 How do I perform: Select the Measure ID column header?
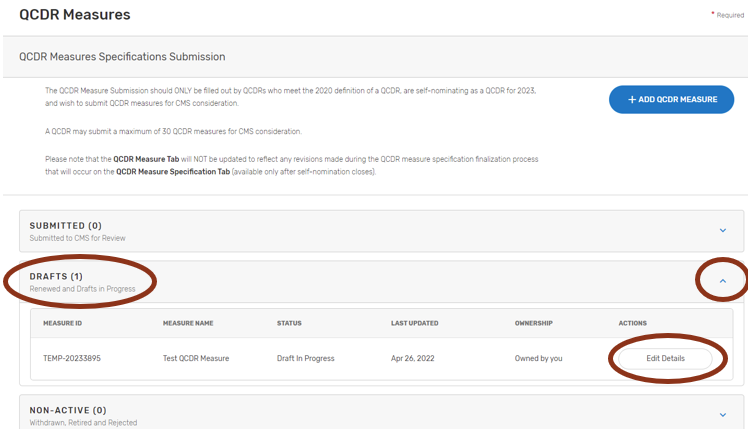pos(64,323)
